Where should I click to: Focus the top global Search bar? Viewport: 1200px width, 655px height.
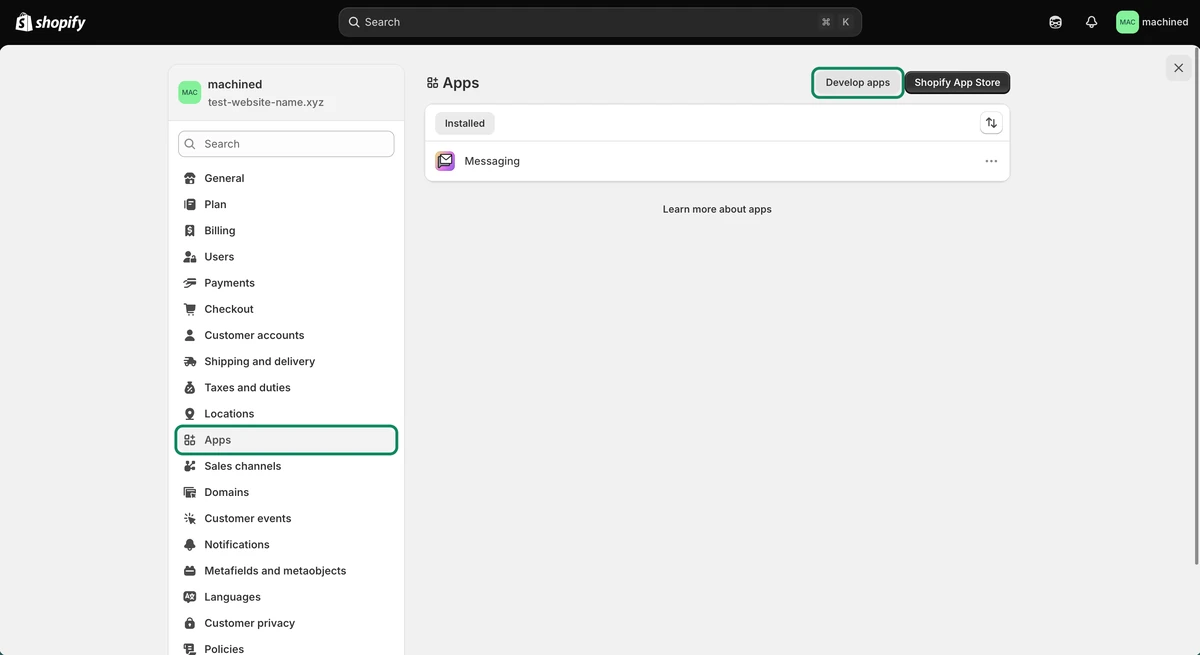600,22
